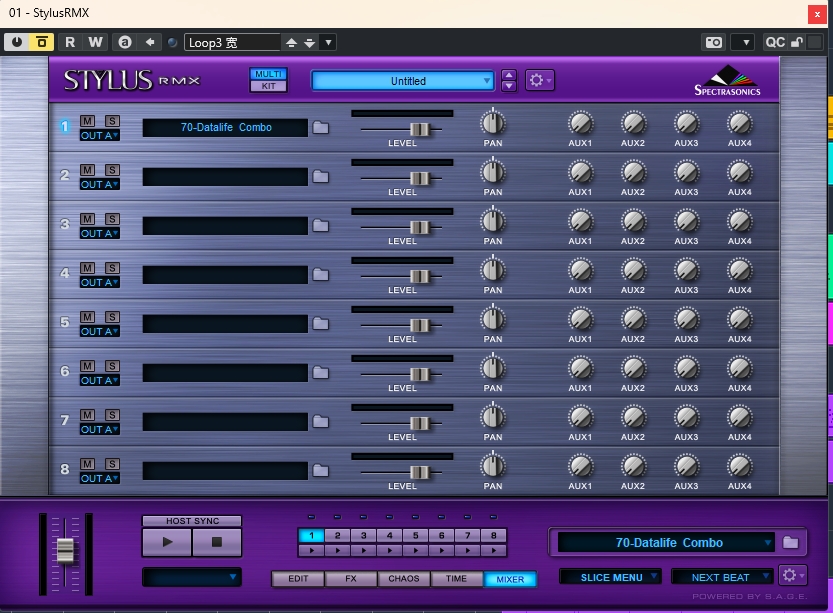Select part 8 in the part selector

494,535
